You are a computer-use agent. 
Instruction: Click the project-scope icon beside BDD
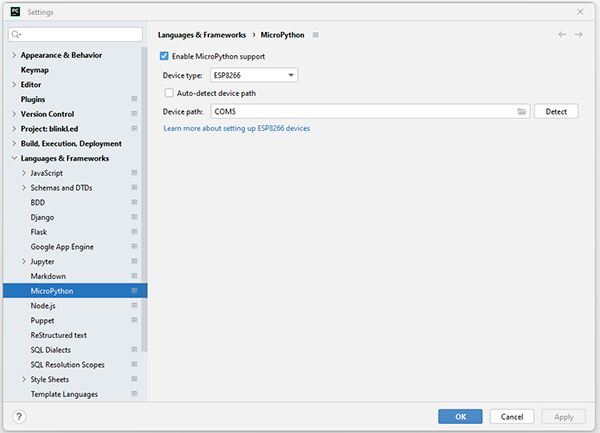134,202
